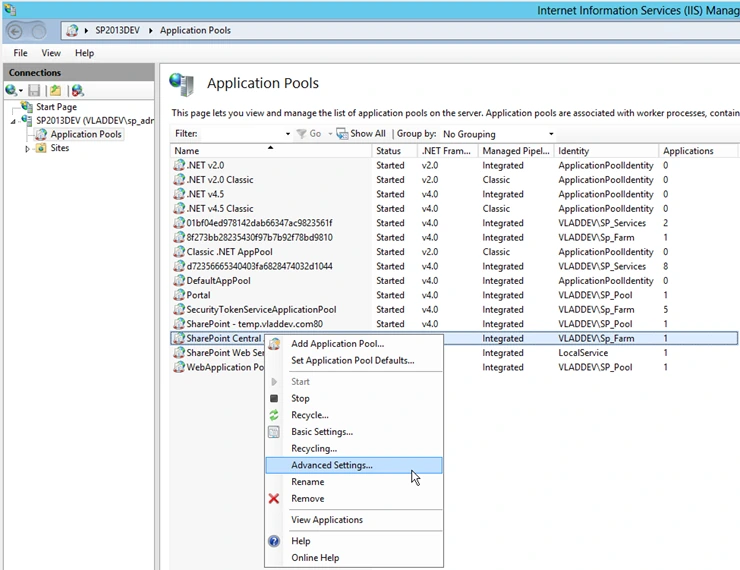
Task: Click the icon next to .NET v2.0 pool
Action: [x=179, y=165]
